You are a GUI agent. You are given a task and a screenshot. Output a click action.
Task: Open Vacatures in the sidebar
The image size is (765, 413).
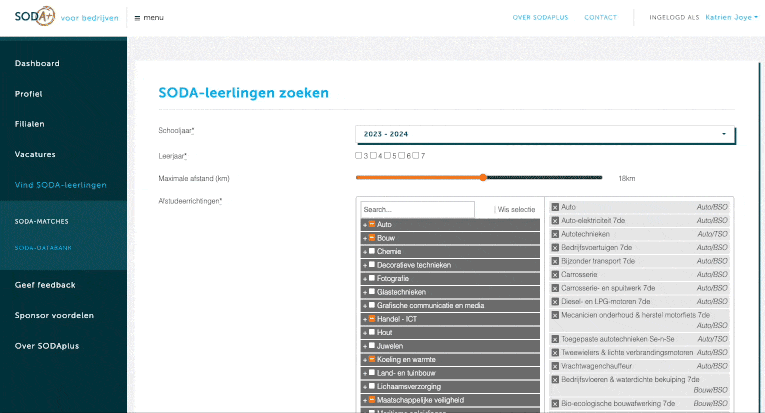(x=35, y=155)
